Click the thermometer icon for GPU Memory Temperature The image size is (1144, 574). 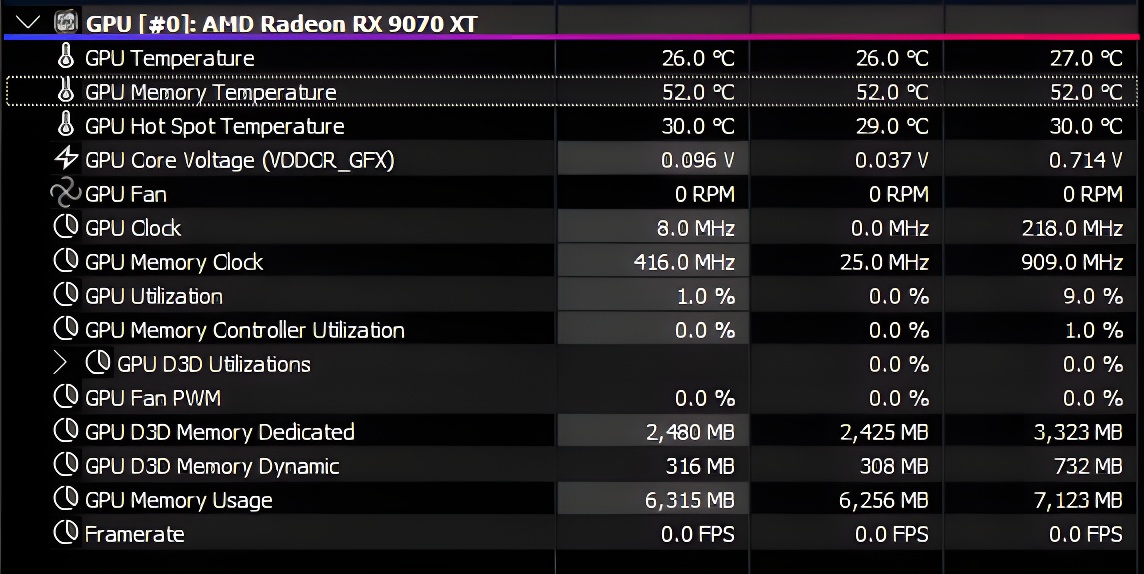(x=66, y=91)
